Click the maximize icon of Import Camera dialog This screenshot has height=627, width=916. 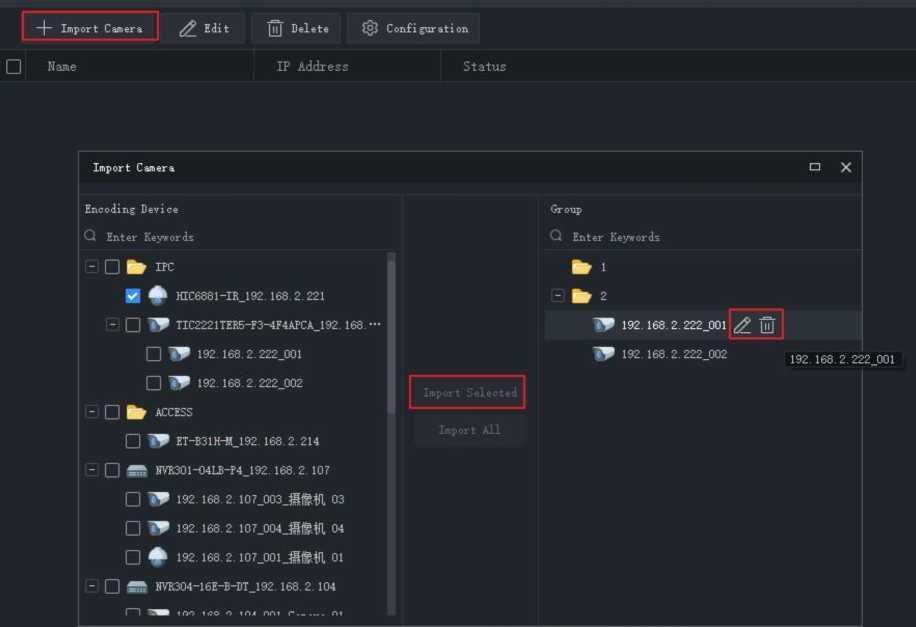point(815,167)
